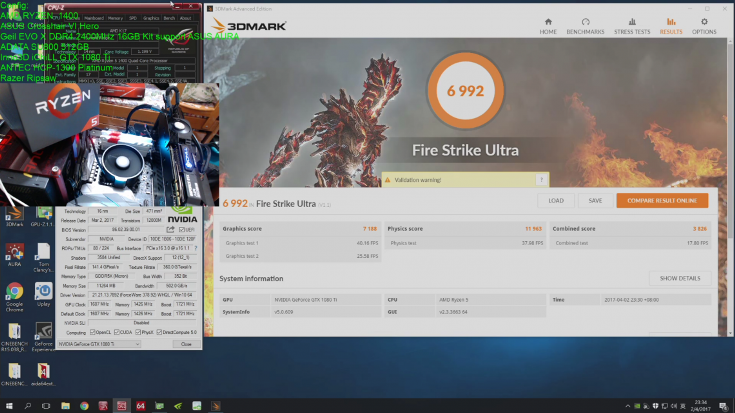The height and width of the screenshot is (413, 735).
Task: Open Chrome from the taskbar
Action: coord(84,406)
